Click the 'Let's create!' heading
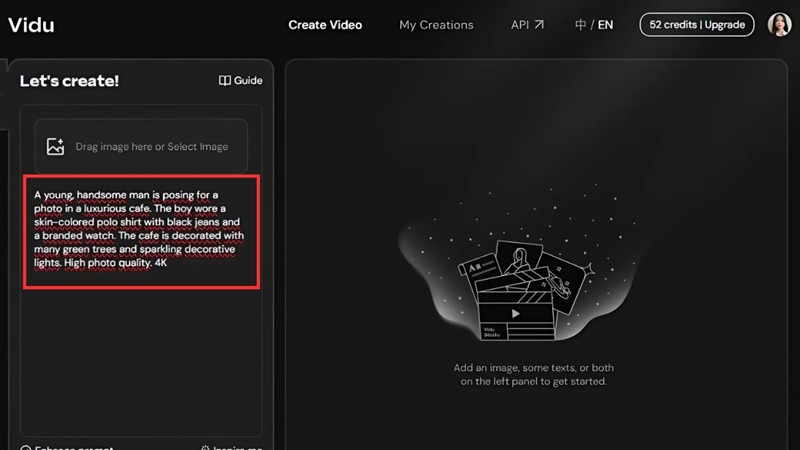 pyautogui.click(x=69, y=81)
